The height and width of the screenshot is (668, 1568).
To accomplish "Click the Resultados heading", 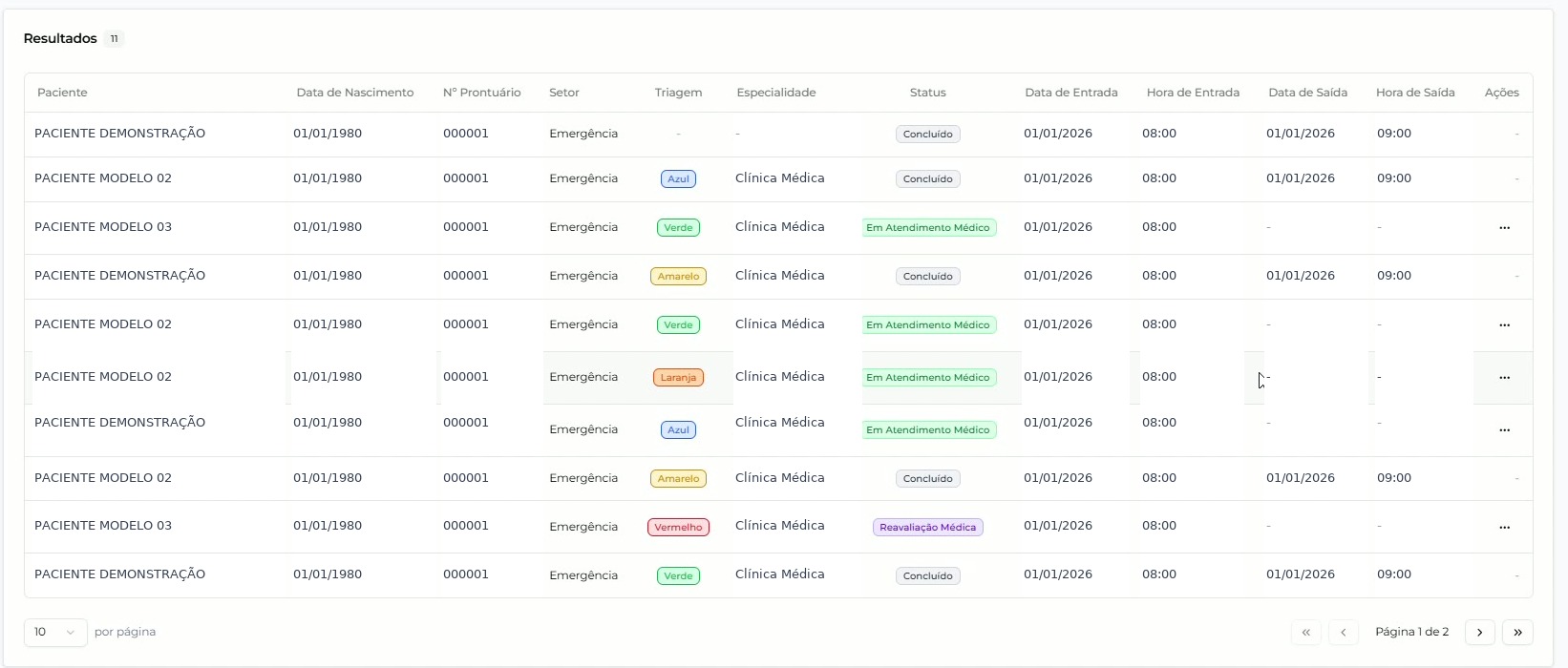I will point(60,38).
